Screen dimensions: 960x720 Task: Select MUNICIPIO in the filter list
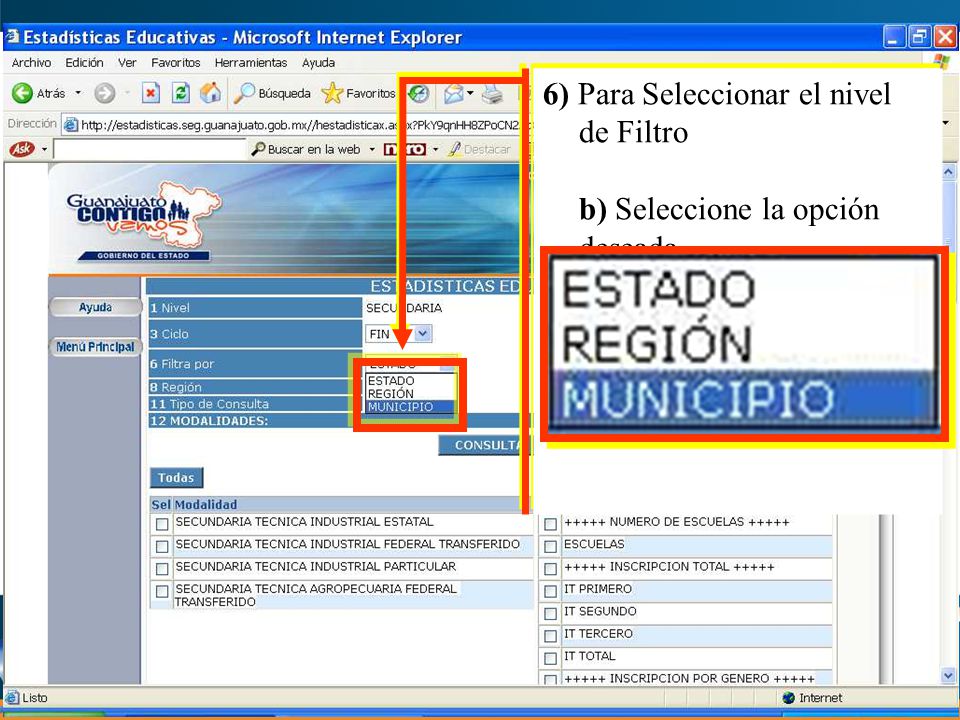tap(409, 407)
